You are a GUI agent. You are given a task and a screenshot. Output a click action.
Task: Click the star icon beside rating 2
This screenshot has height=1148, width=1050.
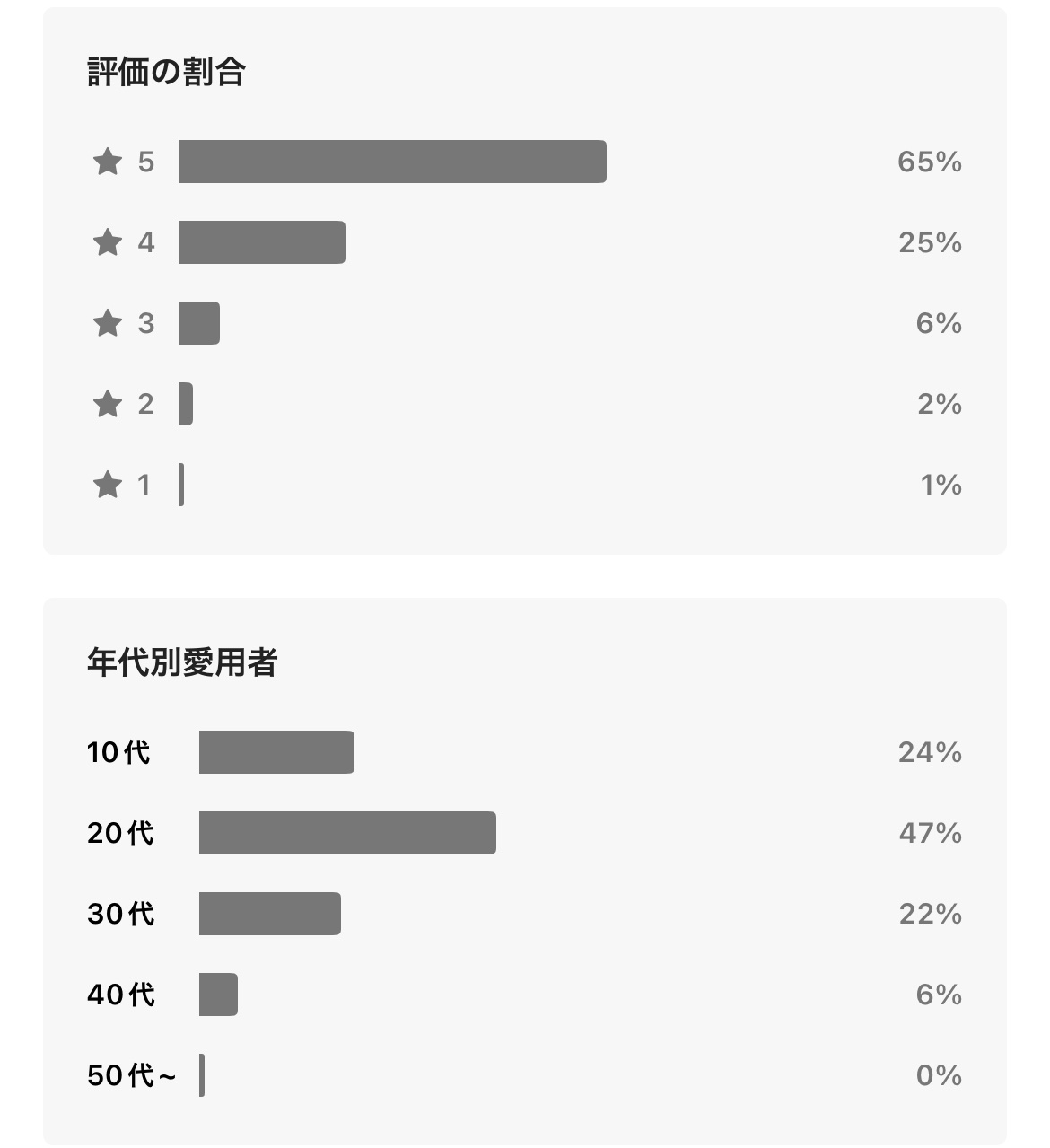click(x=108, y=404)
